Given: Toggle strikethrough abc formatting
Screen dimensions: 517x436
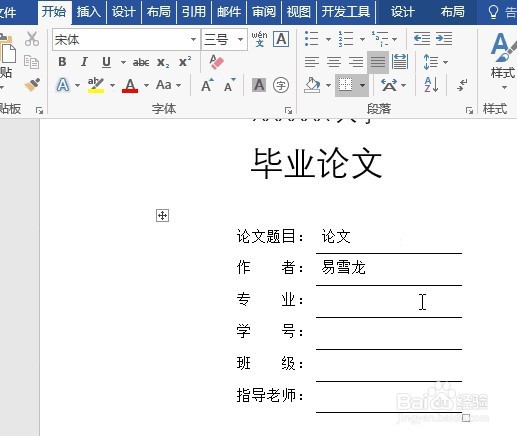Looking at the screenshot, I should [141, 62].
